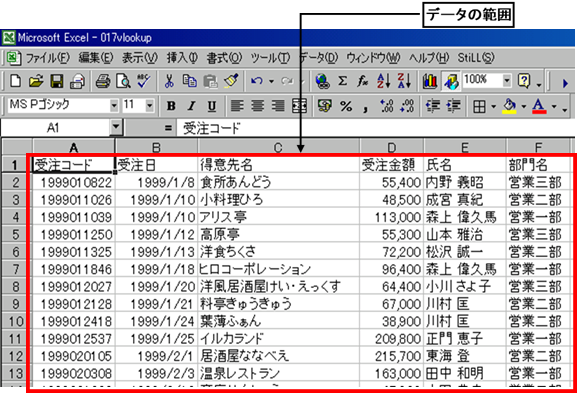Open the yellow fill color swatch
This screenshot has height=393, width=577.
click(510, 106)
